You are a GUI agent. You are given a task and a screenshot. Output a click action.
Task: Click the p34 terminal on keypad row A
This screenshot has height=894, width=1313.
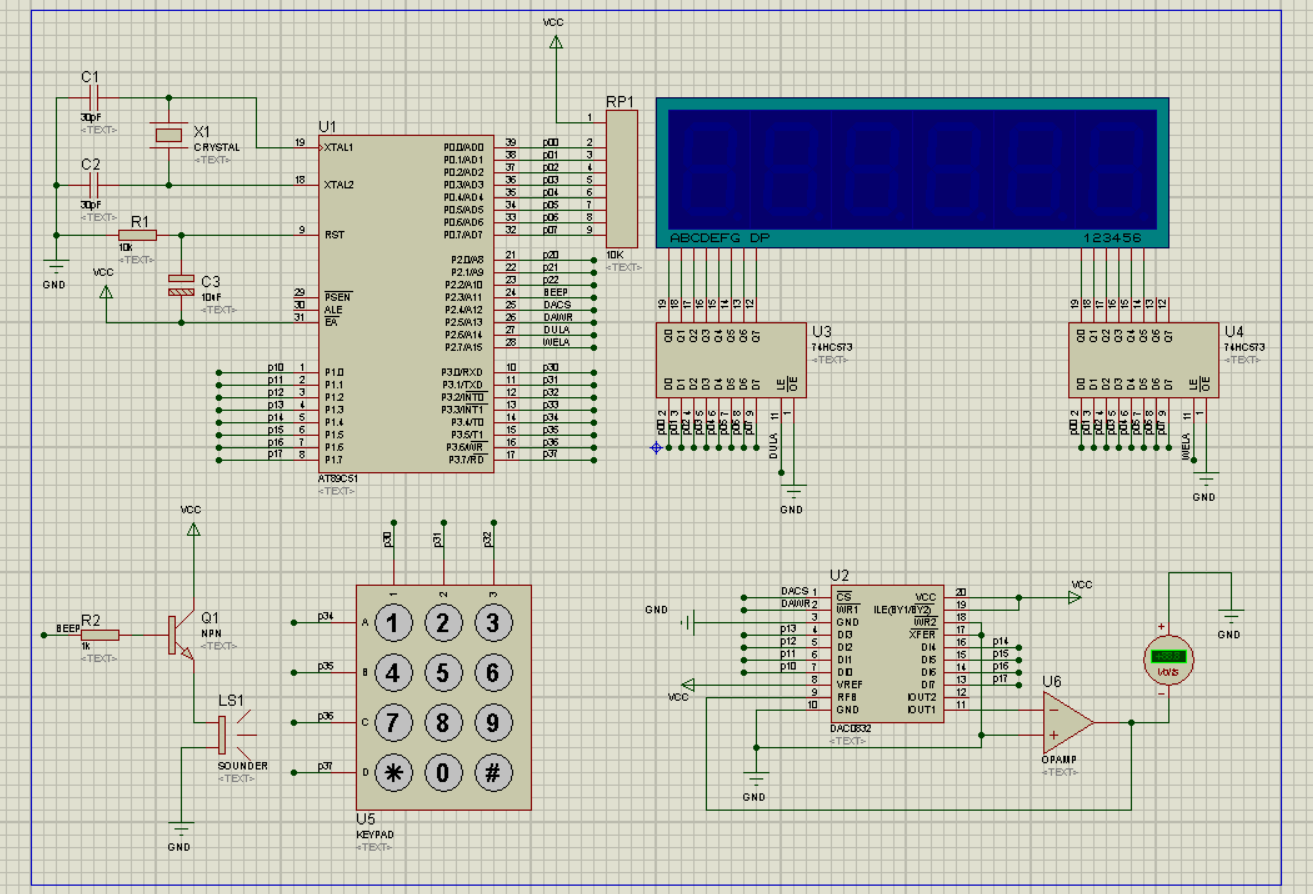tap(294, 622)
